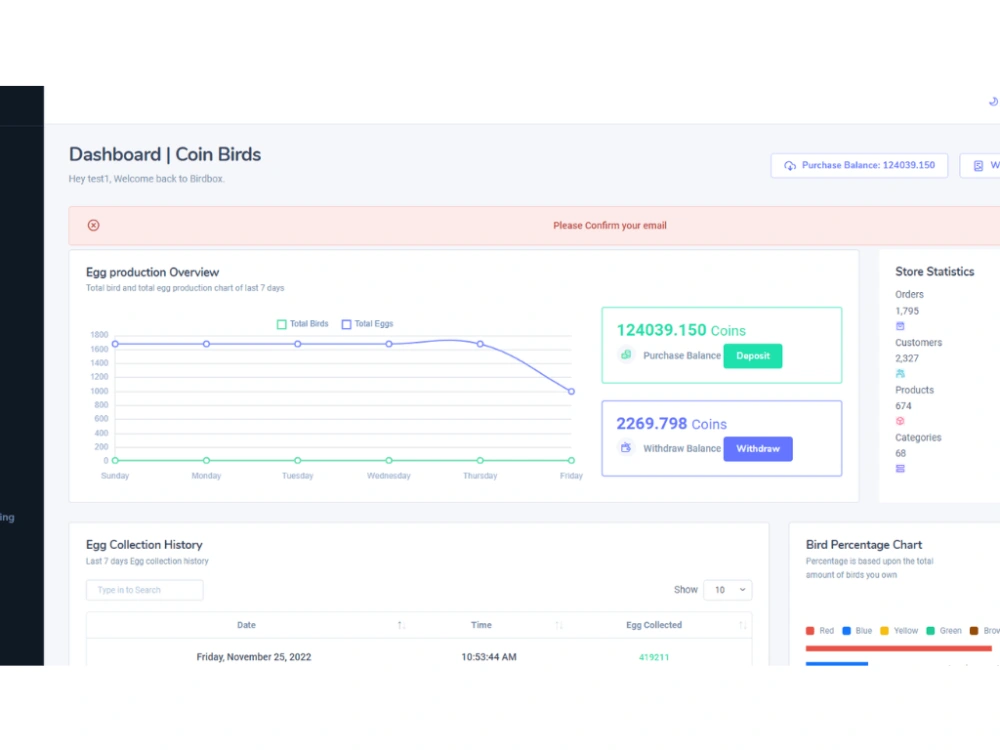Open Purchase Balance header button
Screen dimensions: 1000x750
[859, 165]
